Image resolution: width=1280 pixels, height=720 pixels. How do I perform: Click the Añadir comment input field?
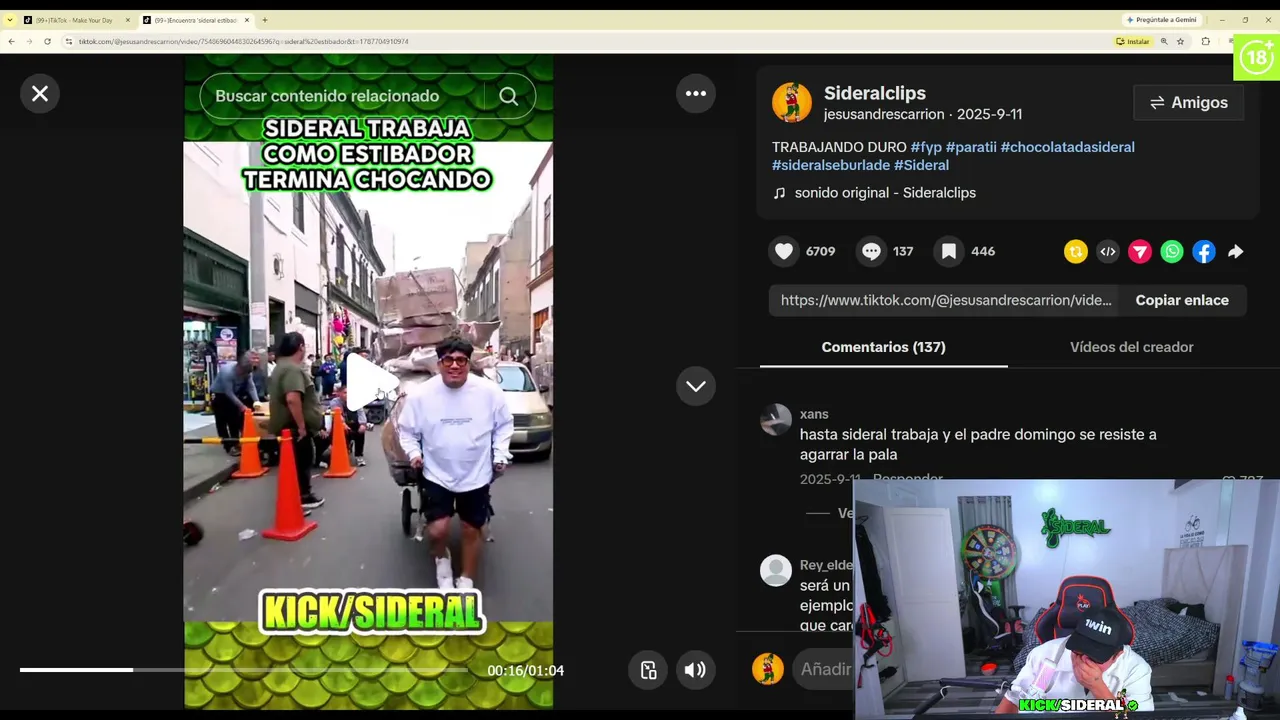click(822, 669)
